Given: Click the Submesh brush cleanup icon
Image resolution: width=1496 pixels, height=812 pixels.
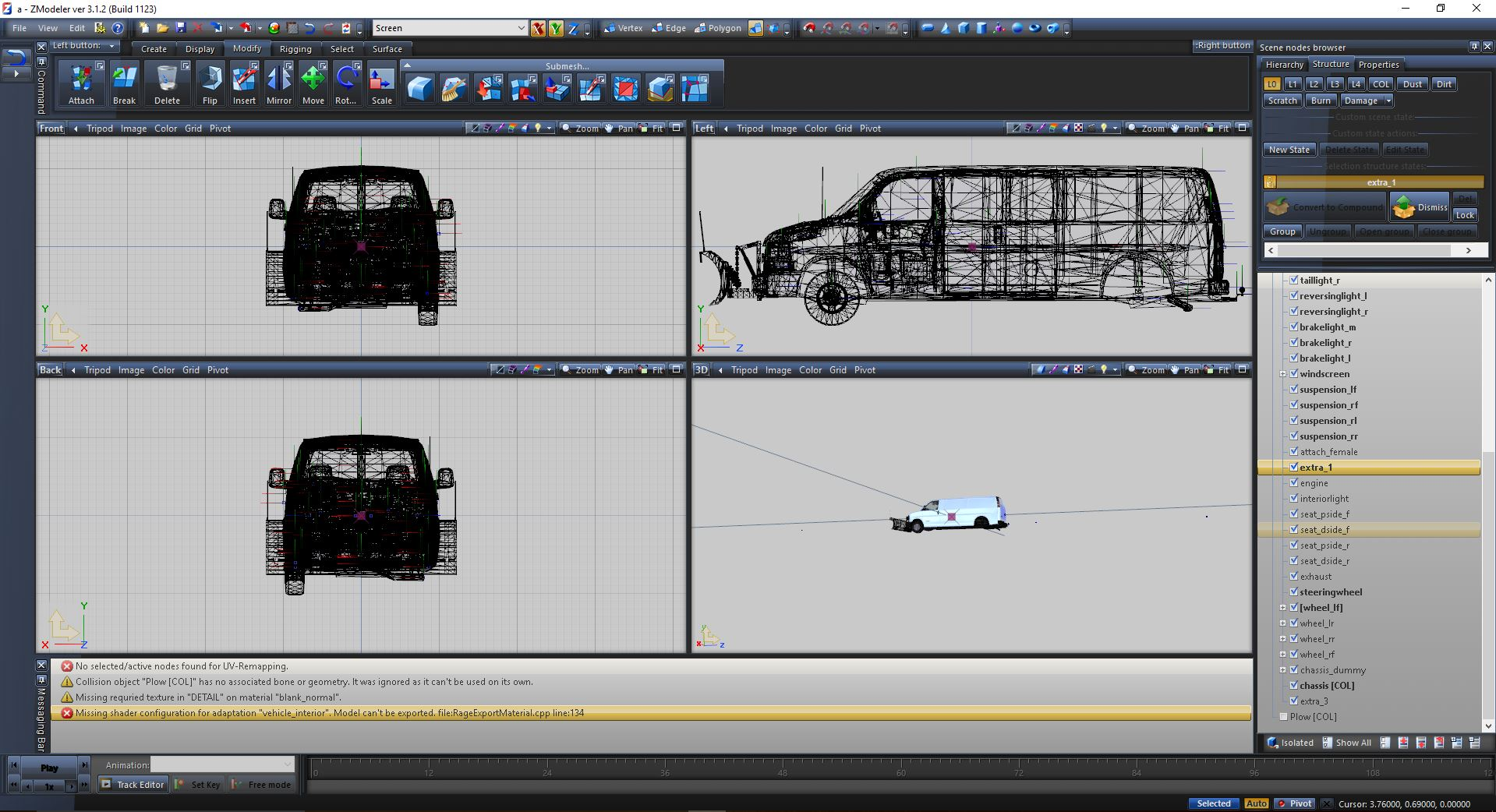Looking at the screenshot, I should [454, 89].
